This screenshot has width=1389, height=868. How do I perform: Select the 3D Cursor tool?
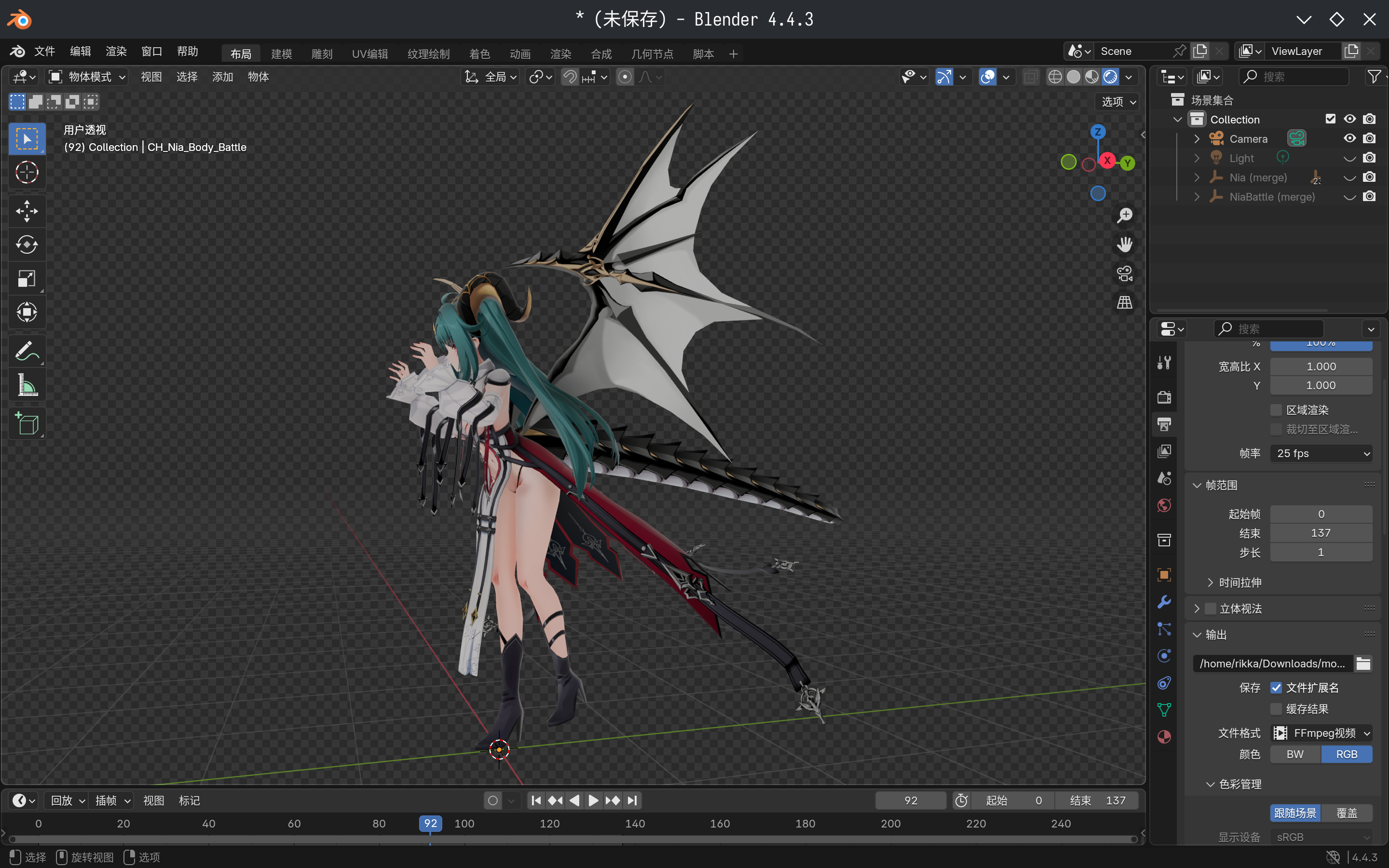(x=27, y=172)
